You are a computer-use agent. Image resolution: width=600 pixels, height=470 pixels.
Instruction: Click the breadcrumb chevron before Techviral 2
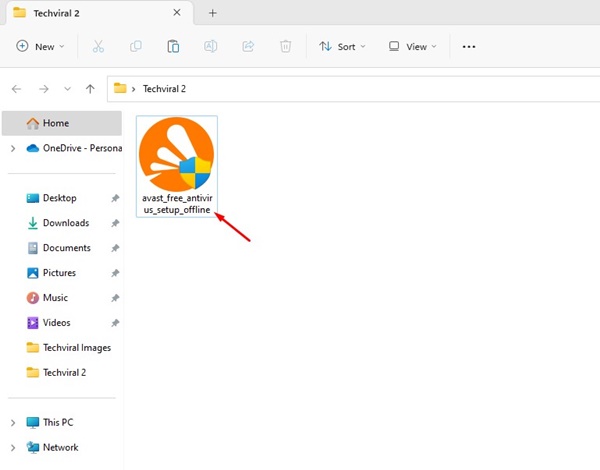pyautogui.click(x=134, y=89)
